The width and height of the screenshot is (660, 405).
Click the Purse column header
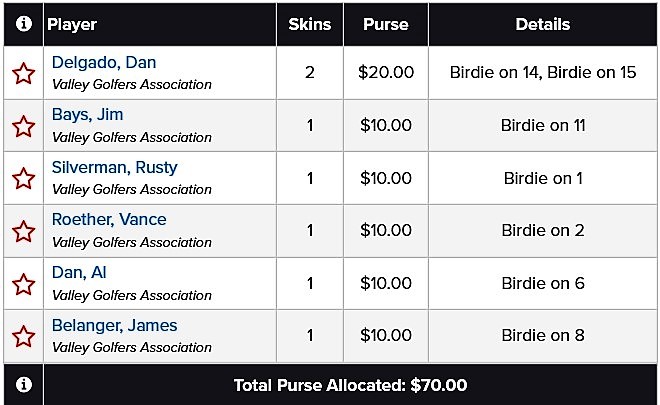tap(386, 24)
